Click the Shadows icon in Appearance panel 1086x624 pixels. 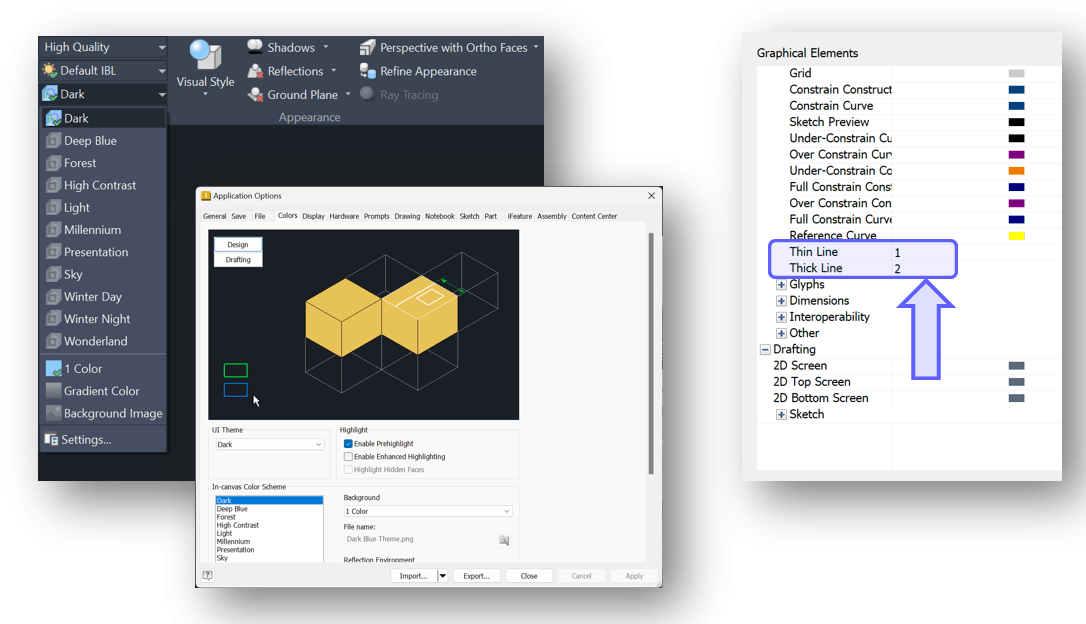(x=255, y=47)
